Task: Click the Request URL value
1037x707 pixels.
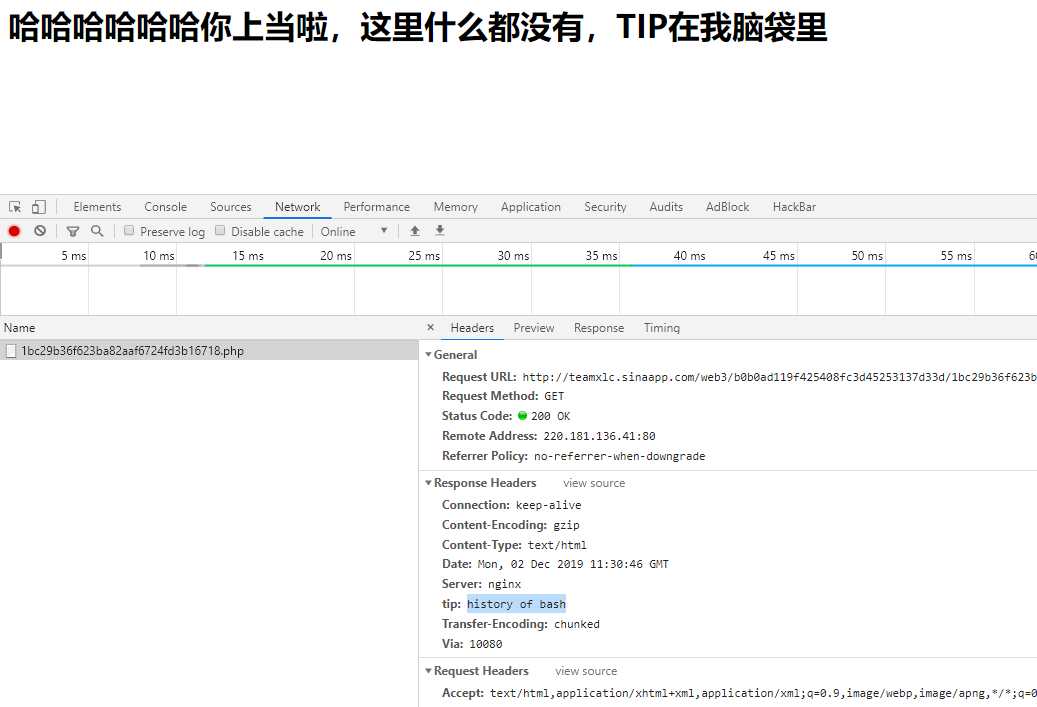Action: 780,377
